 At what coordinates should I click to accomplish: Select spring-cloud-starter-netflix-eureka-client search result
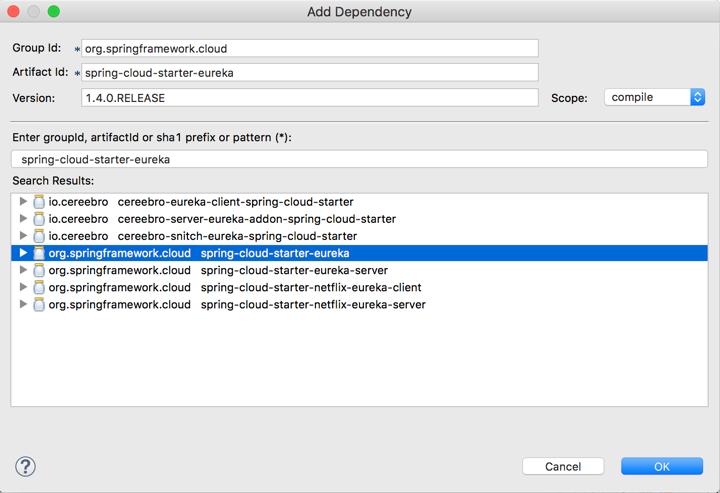(310, 287)
